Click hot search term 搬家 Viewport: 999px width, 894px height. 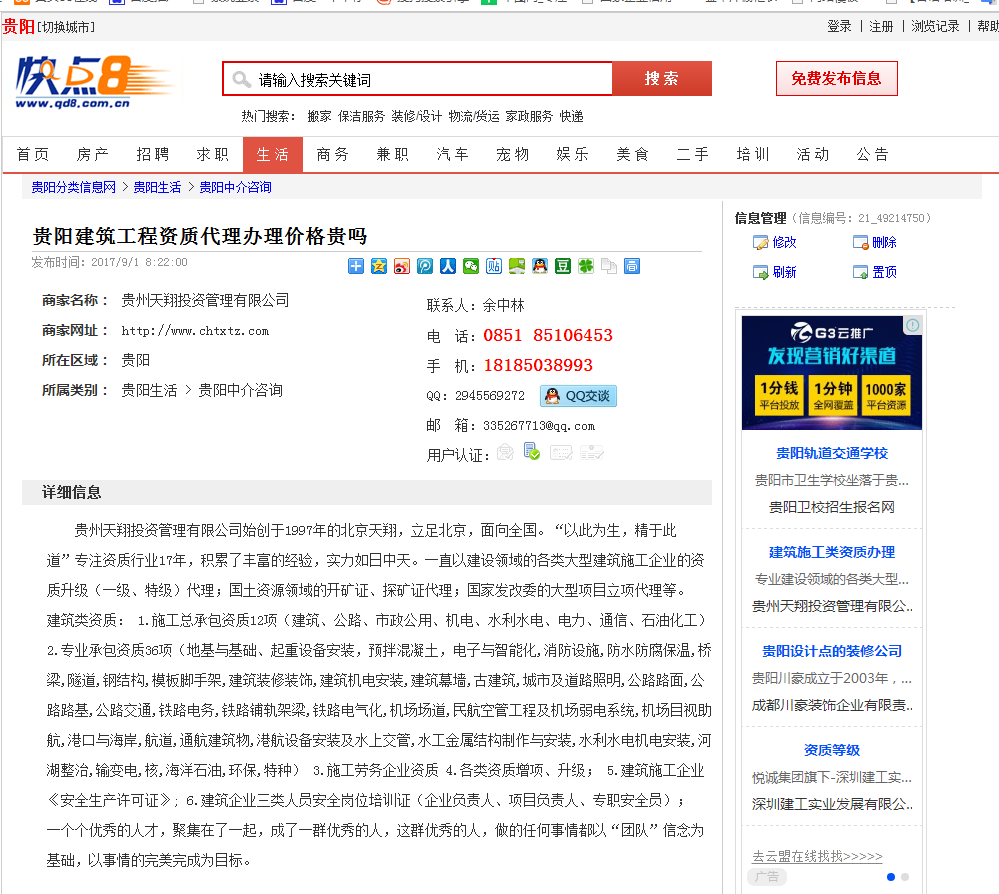click(x=319, y=117)
